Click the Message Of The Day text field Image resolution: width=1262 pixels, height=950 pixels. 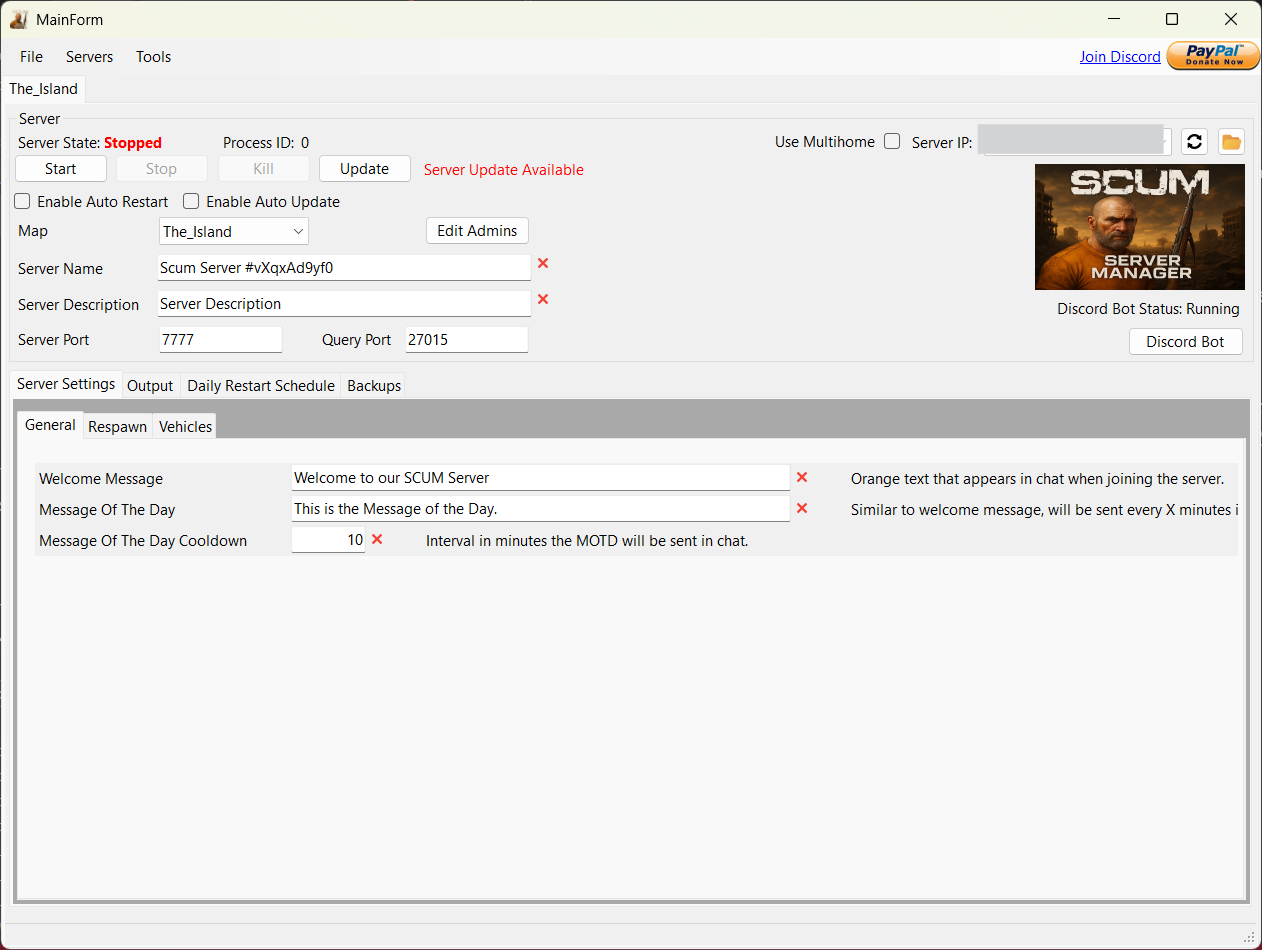pyautogui.click(x=540, y=509)
